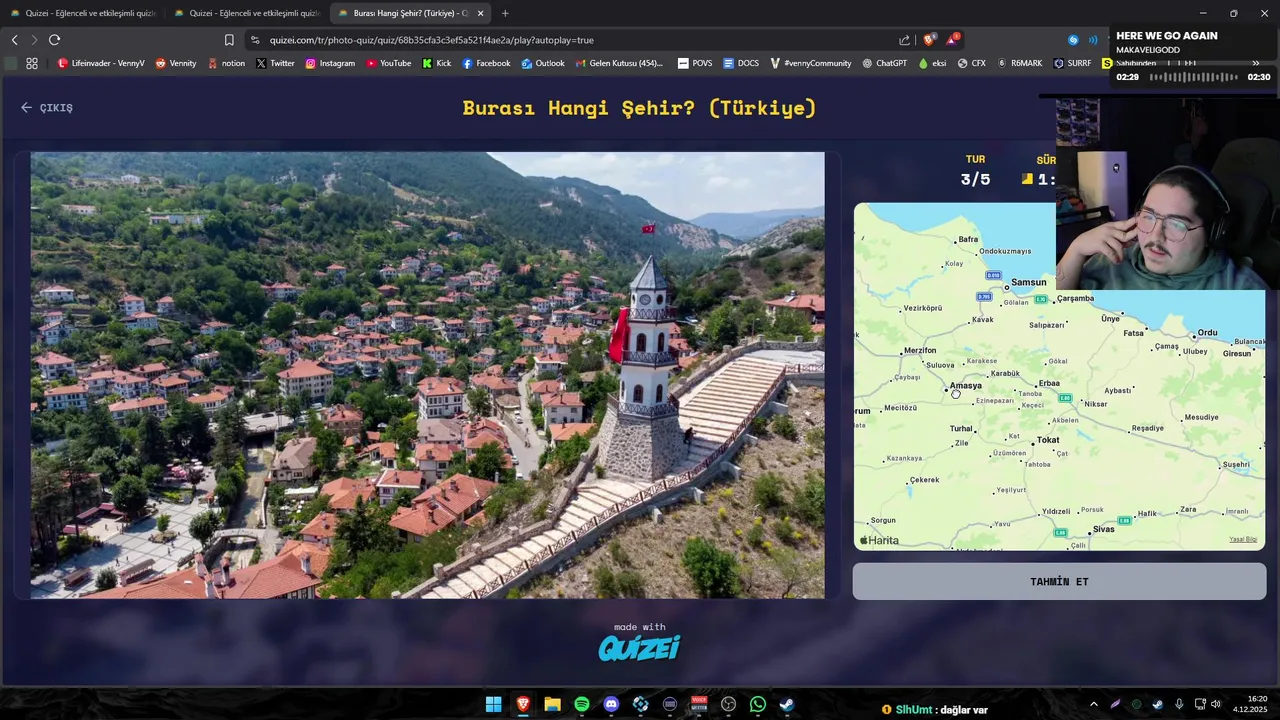Click Bafra on the map

[968, 240]
